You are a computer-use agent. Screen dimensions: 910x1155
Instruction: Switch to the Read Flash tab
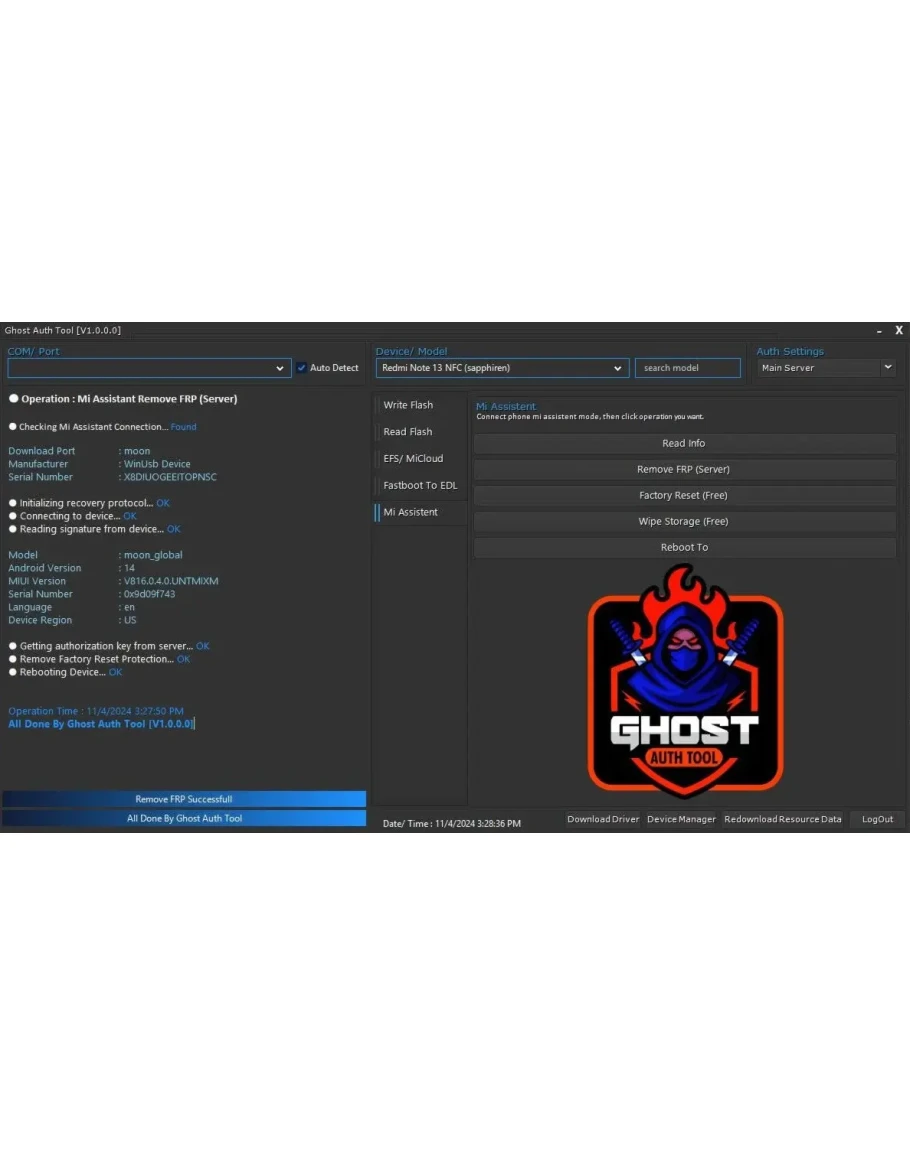[408, 432]
